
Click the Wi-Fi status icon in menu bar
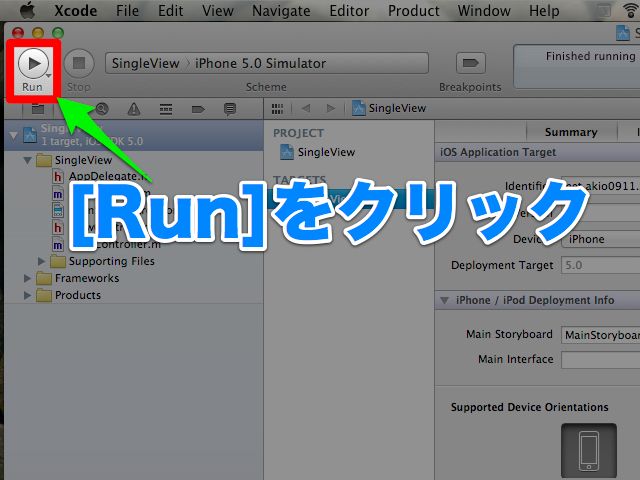[631, 11]
